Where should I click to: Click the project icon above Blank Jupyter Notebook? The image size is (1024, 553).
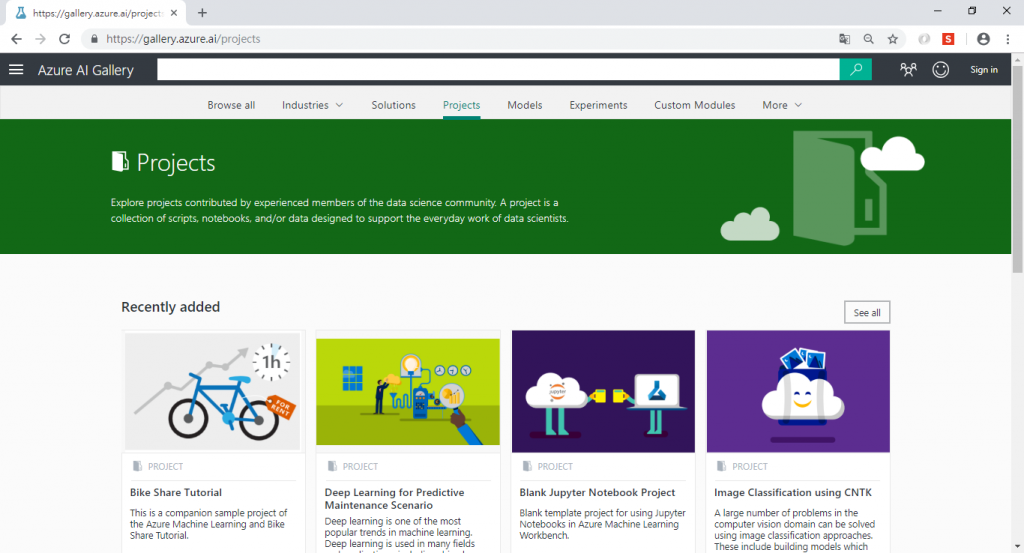527,466
